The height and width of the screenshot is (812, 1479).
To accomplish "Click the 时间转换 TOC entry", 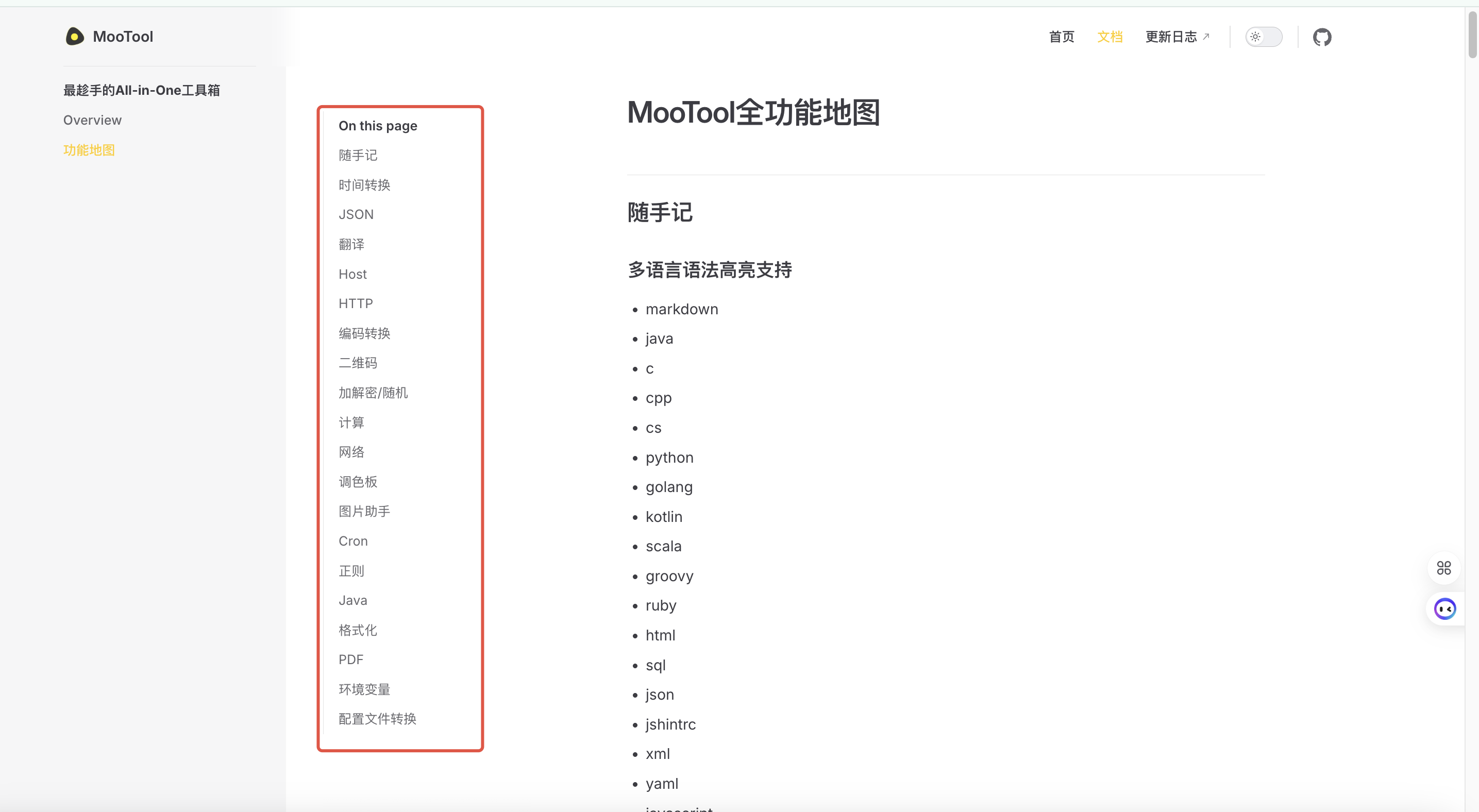I will pos(364,184).
